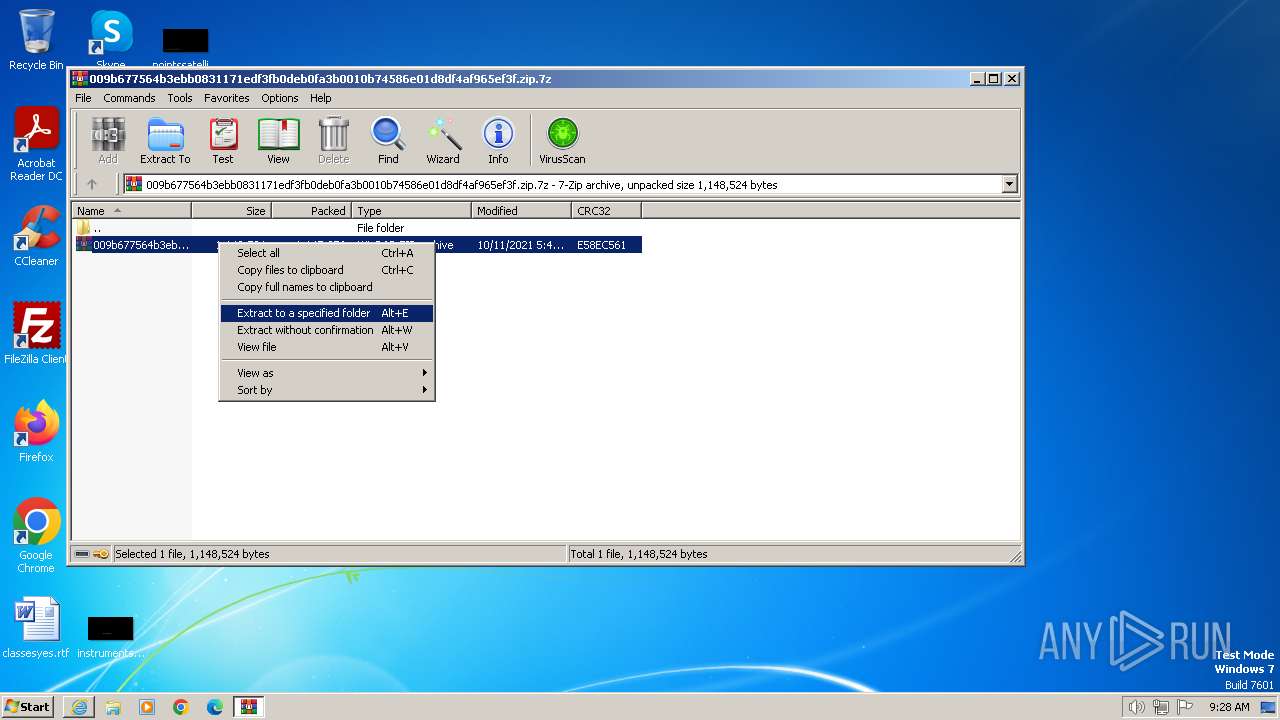Open Recycle Bin desktop icon
Image resolution: width=1280 pixels, height=720 pixels.
[36, 40]
